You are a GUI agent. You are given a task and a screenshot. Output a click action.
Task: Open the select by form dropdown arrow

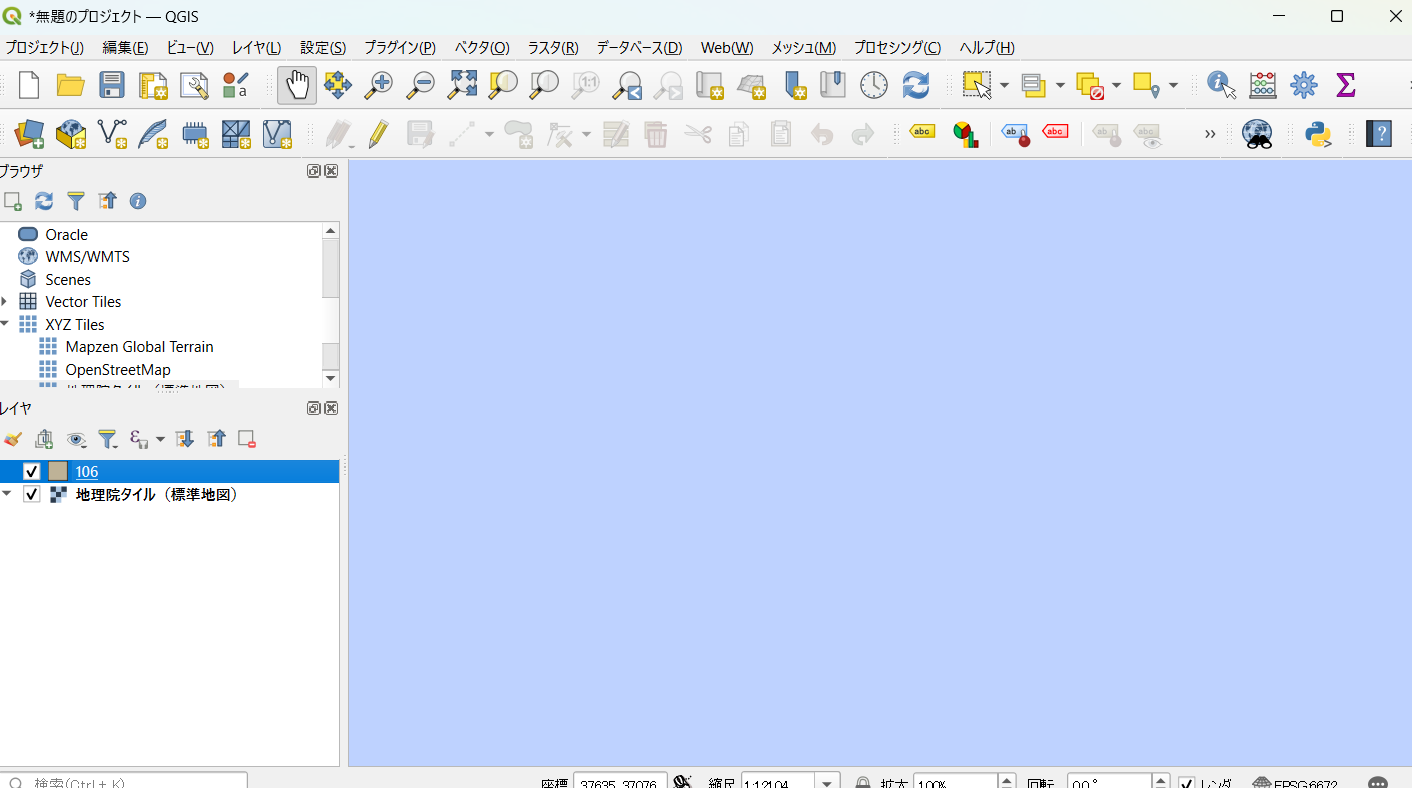[x=1059, y=86]
